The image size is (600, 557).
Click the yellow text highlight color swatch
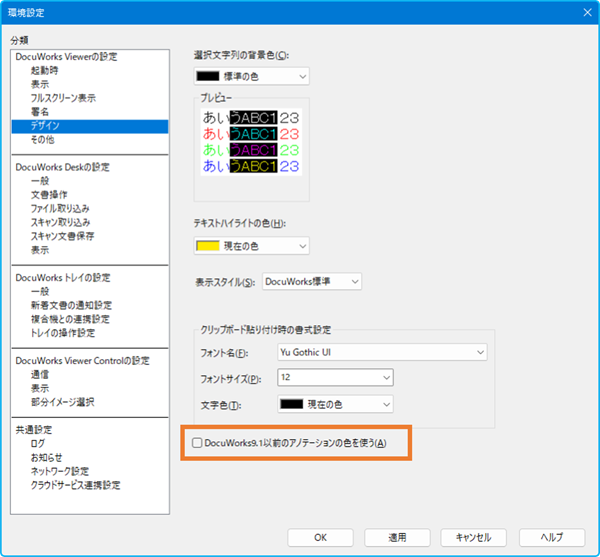click(x=207, y=245)
